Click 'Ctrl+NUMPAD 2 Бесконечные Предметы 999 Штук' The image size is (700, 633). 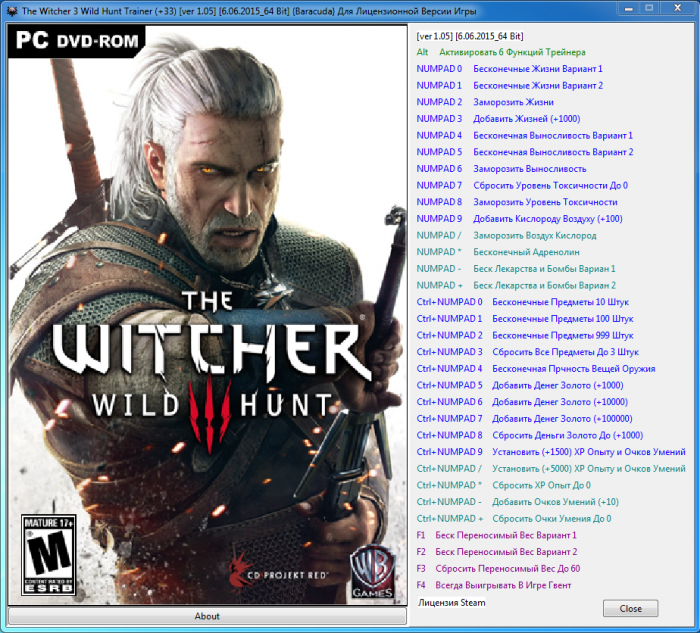525,335
